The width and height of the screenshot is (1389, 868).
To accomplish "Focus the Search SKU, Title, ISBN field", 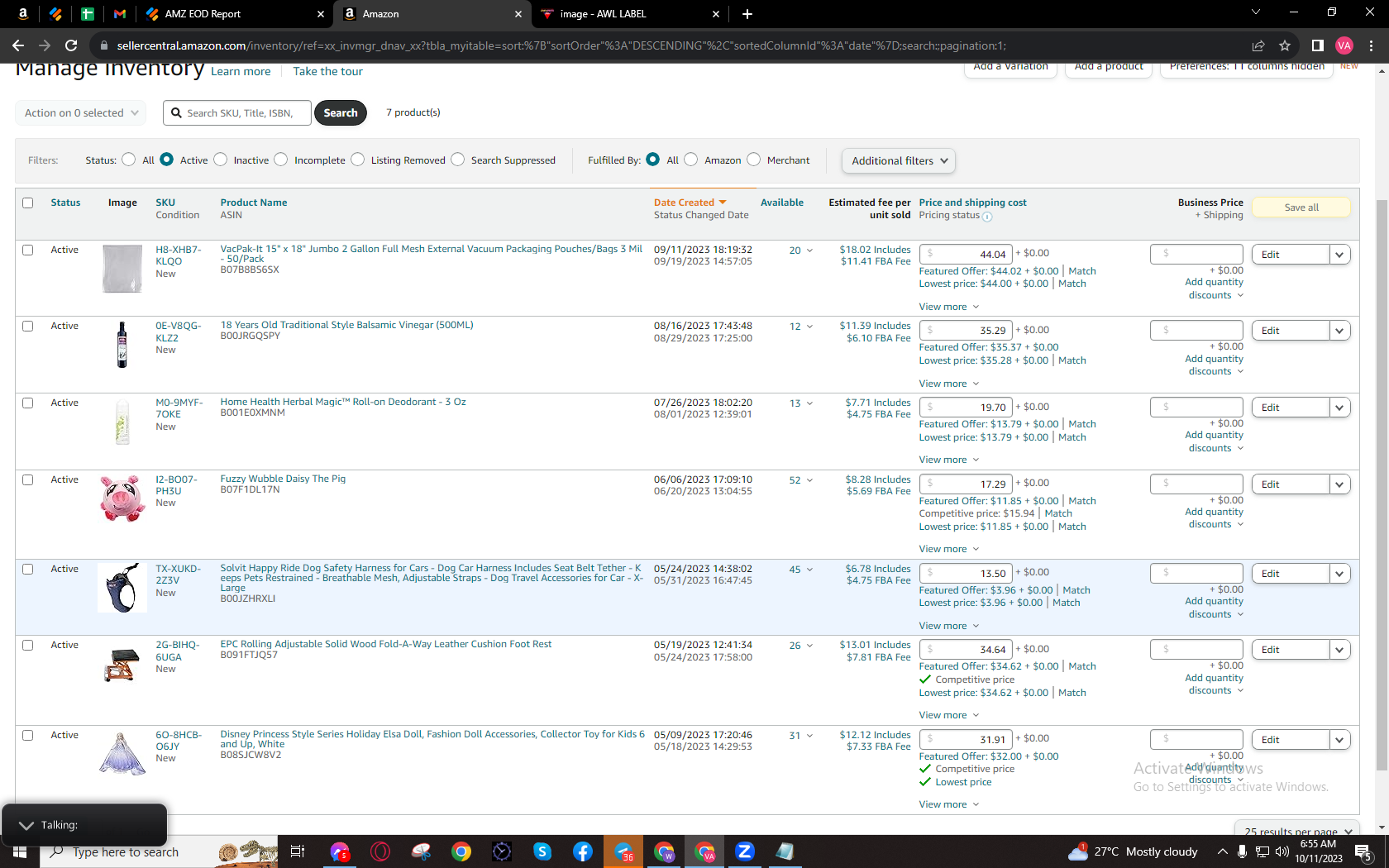I will (x=237, y=112).
